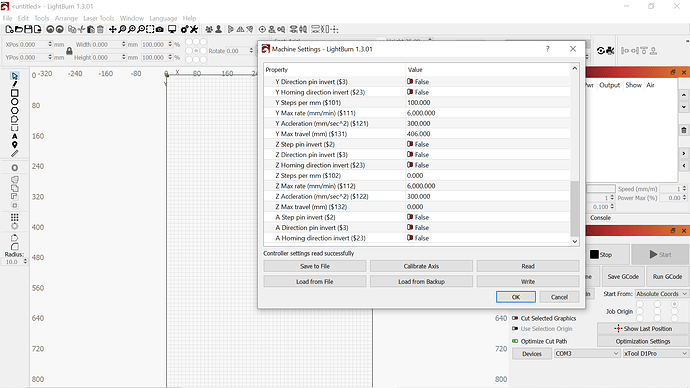Open Settings gear icon in toolbar

[184, 29]
